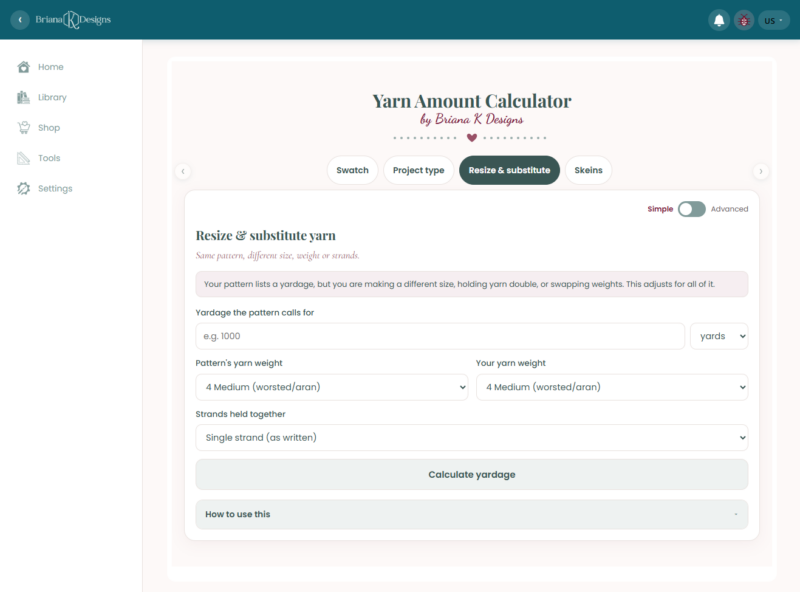Click the Home house icon

[23, 67]
